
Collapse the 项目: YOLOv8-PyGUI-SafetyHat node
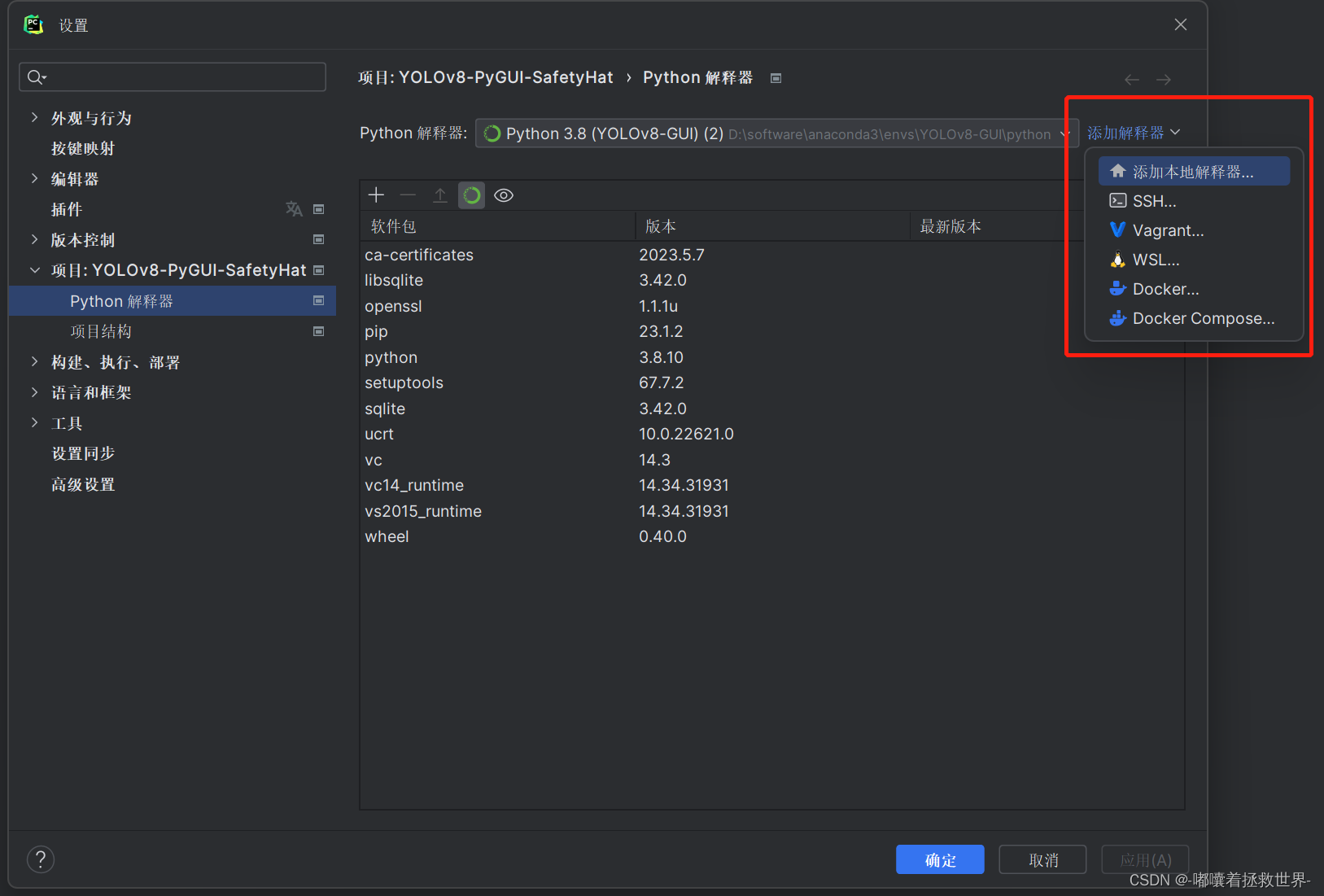(x=34, y=270)
